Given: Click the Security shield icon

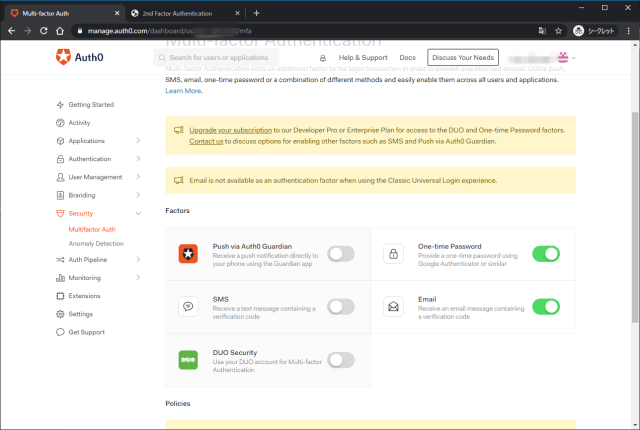Looking at the screenshot, I should click(60, 213).
